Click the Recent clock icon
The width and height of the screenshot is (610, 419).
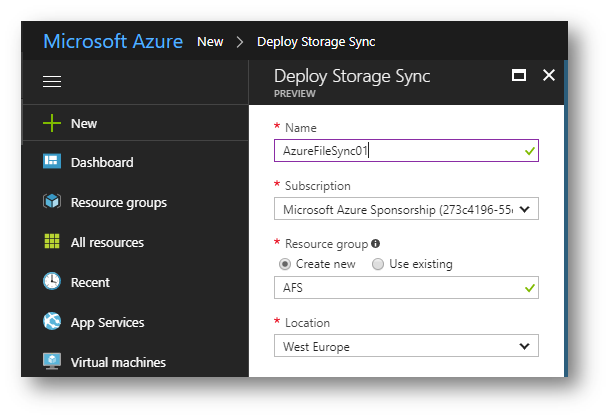coord(52,281)
